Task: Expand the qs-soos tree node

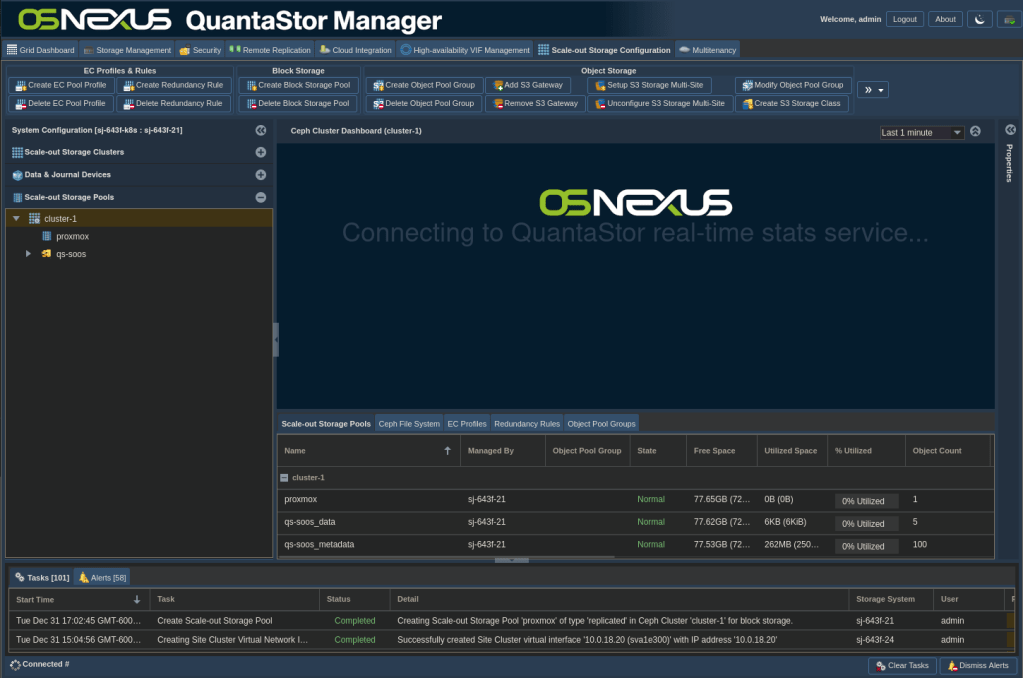Action: tap(29, 254)
